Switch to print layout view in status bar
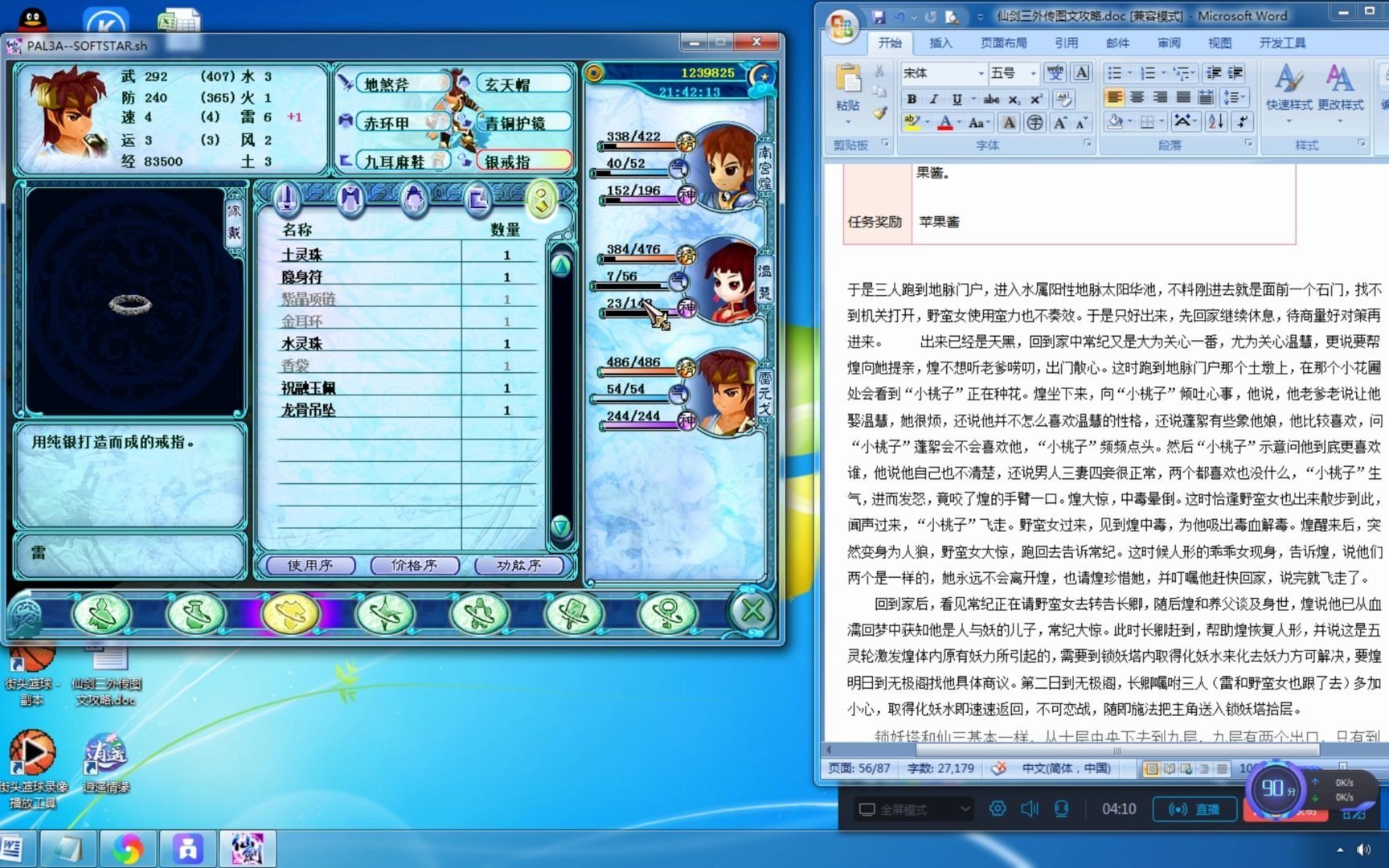This screenshot has height=868, width=1389. tap(1151, 769)
